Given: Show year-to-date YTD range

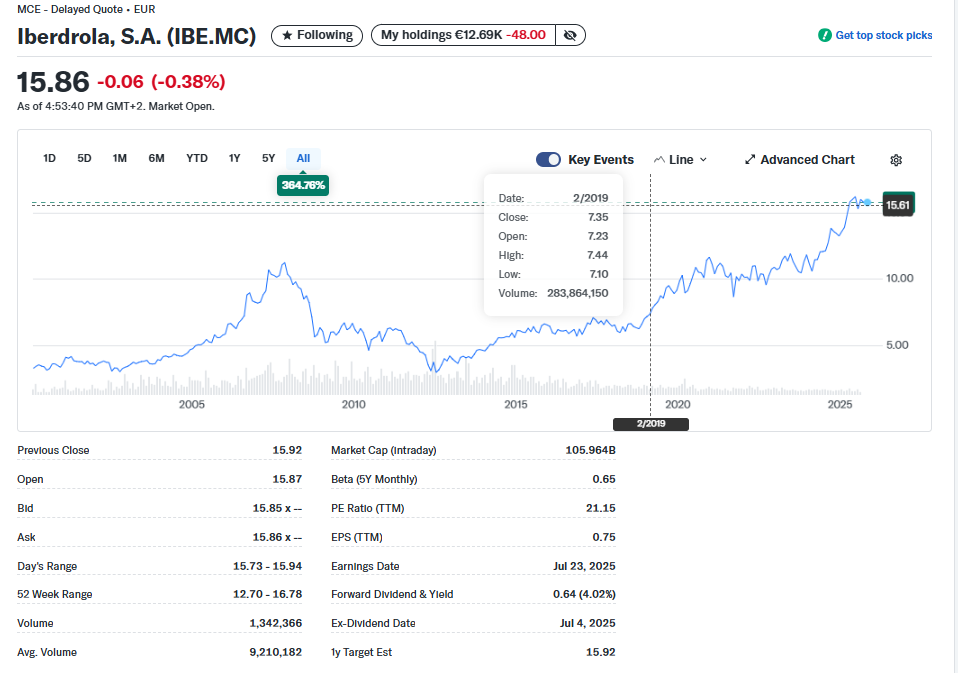Looking at the screenshot, I should coord(197,159).
